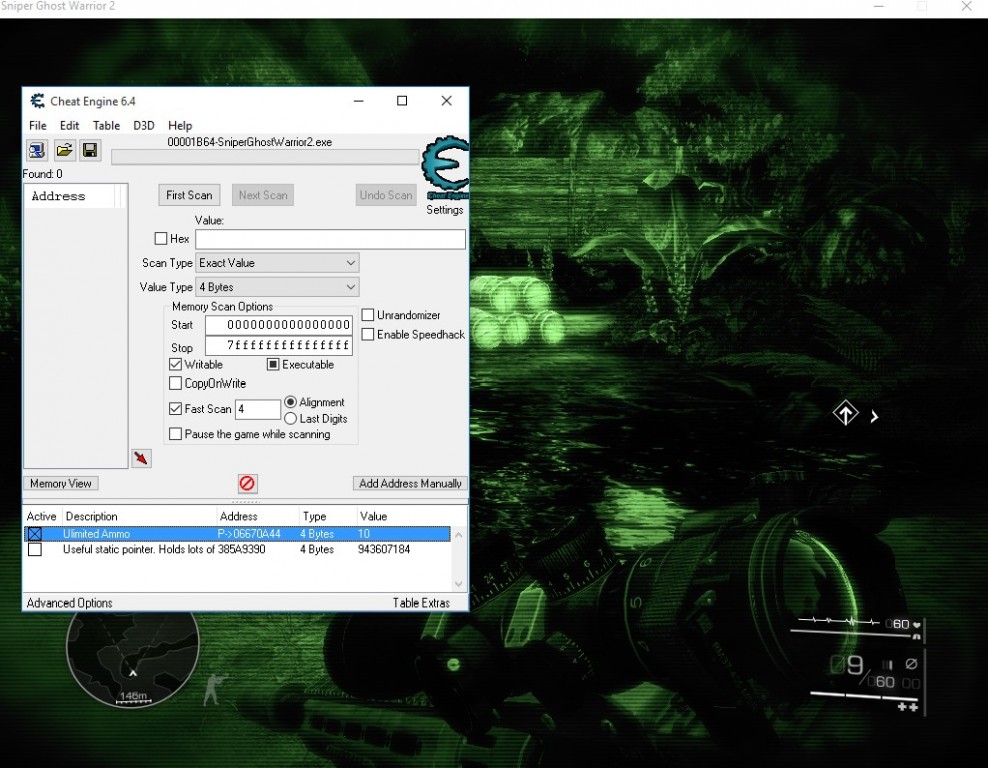Open Memory View
Viewport: 988px width, 768px height.
click(x=60, y=483)
